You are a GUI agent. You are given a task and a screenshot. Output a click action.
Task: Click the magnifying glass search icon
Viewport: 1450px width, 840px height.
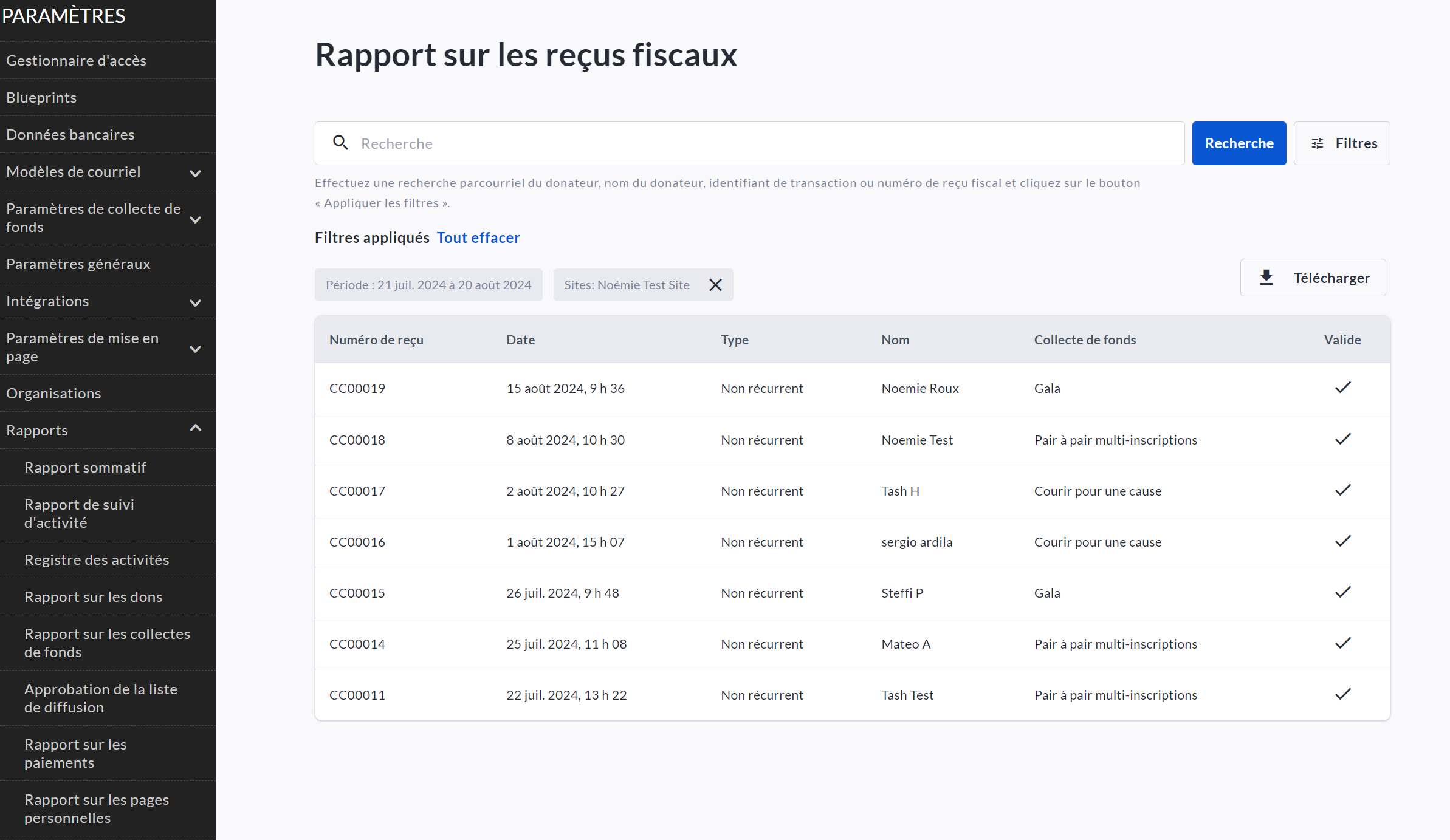click(340, 143)
